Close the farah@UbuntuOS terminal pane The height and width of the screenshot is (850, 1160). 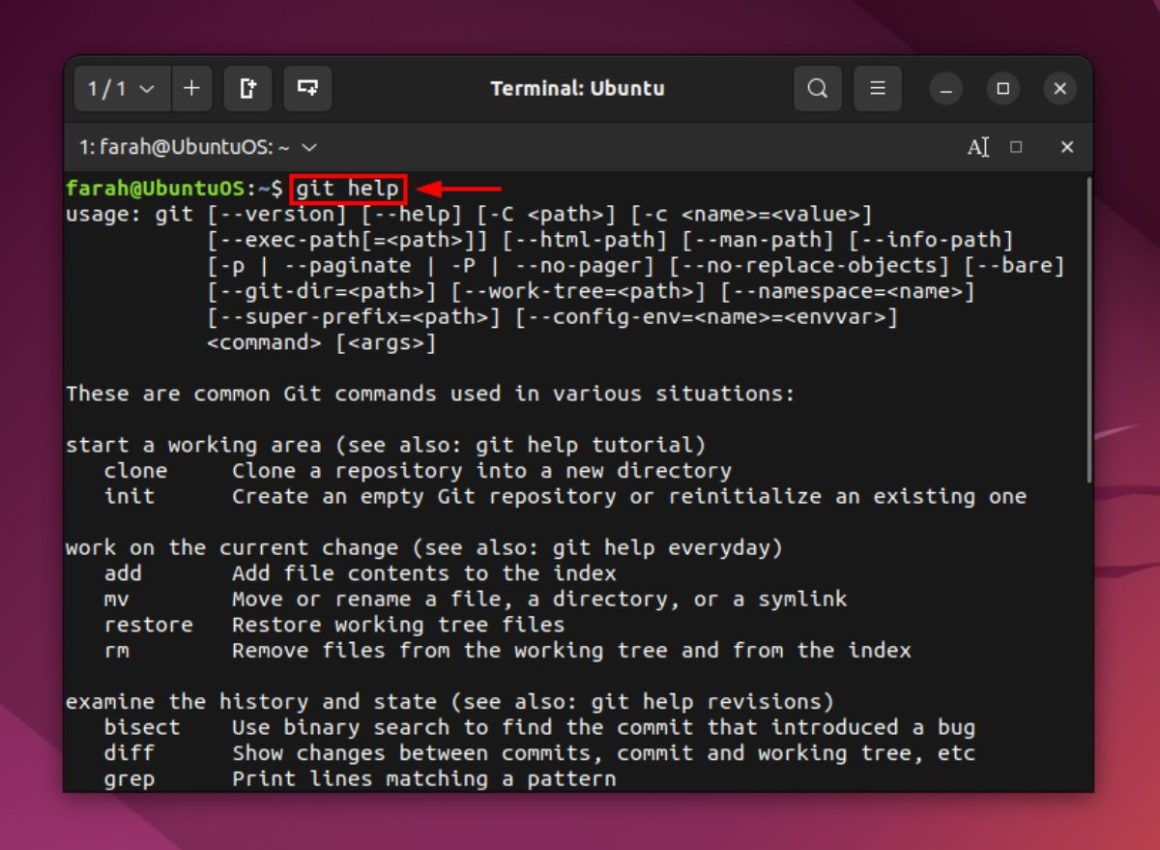click(x=1066, y=147)
